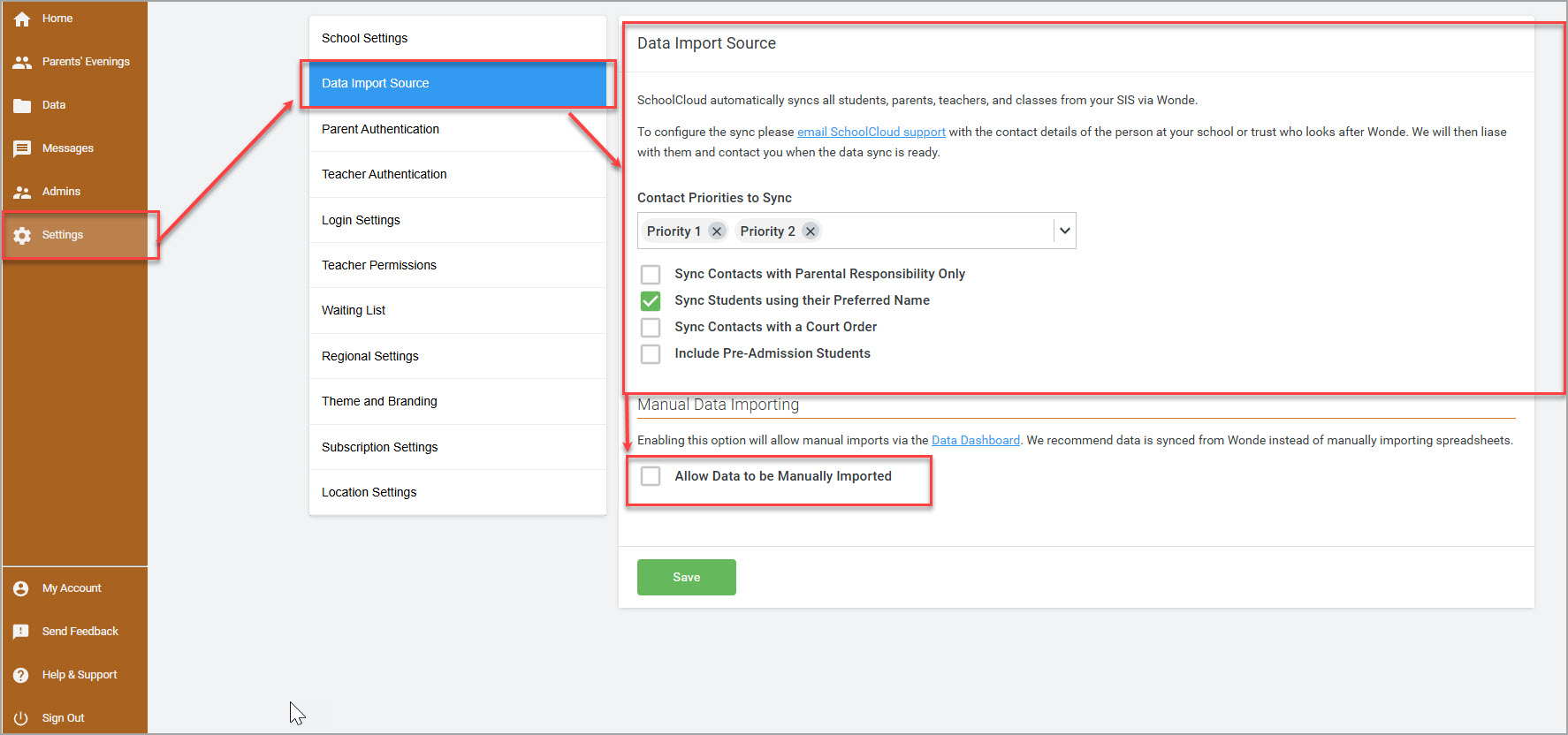
Task: Click the Help & Support question icon
Action: tap(21, 675)
